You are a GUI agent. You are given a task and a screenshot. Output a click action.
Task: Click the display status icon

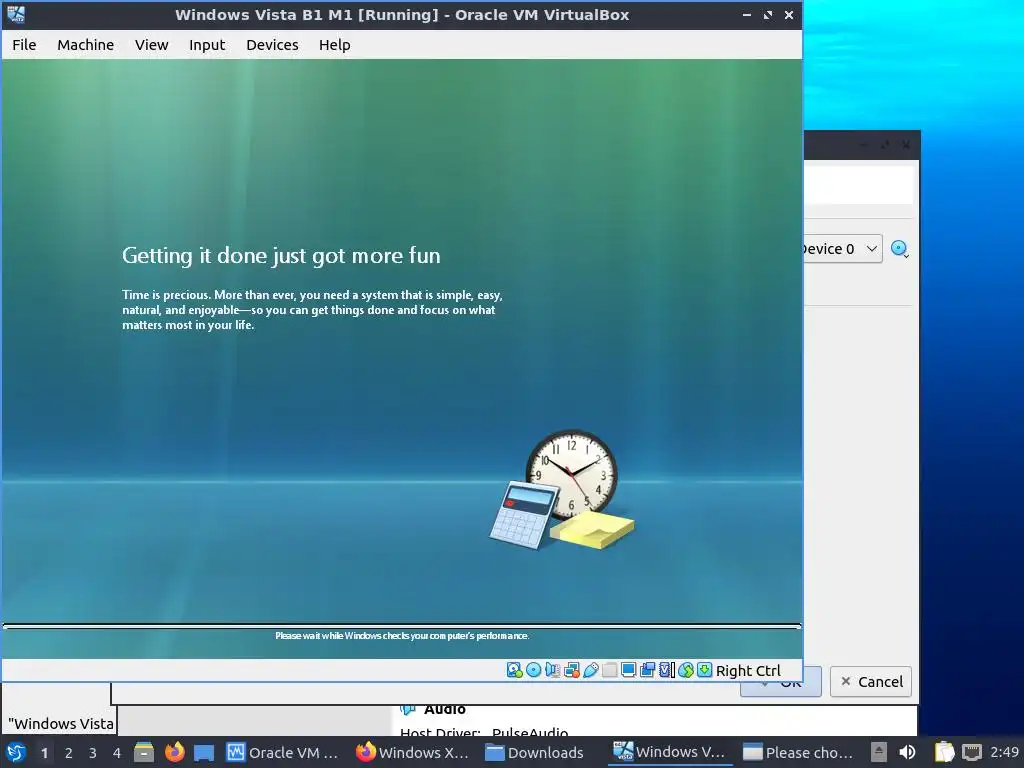click(628, 670)
